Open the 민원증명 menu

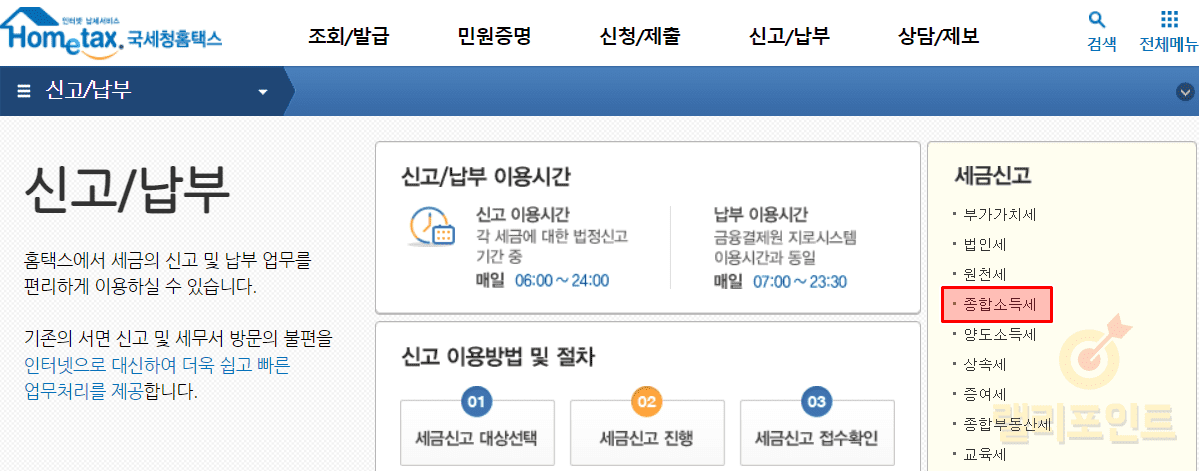(x=493, y=37)
